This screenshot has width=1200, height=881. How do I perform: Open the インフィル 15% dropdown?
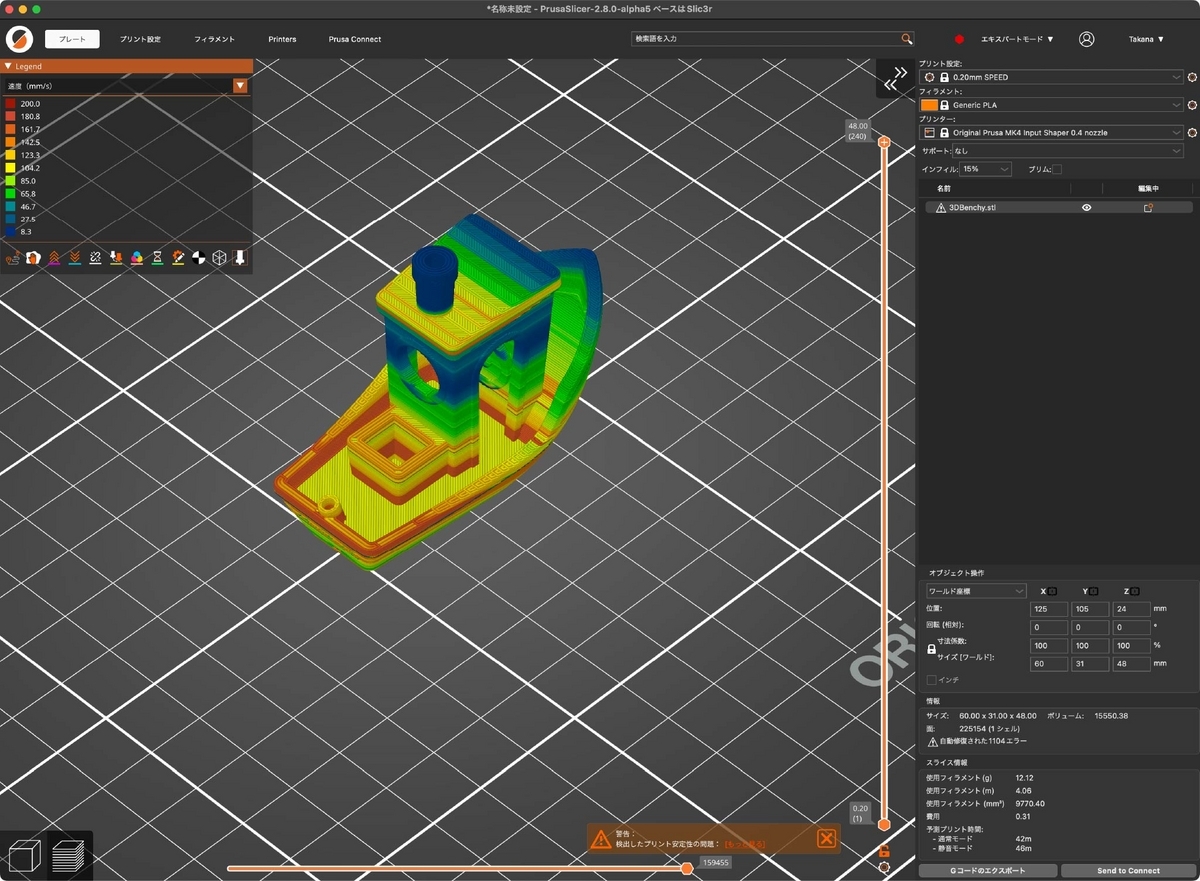tap(985, 169)
